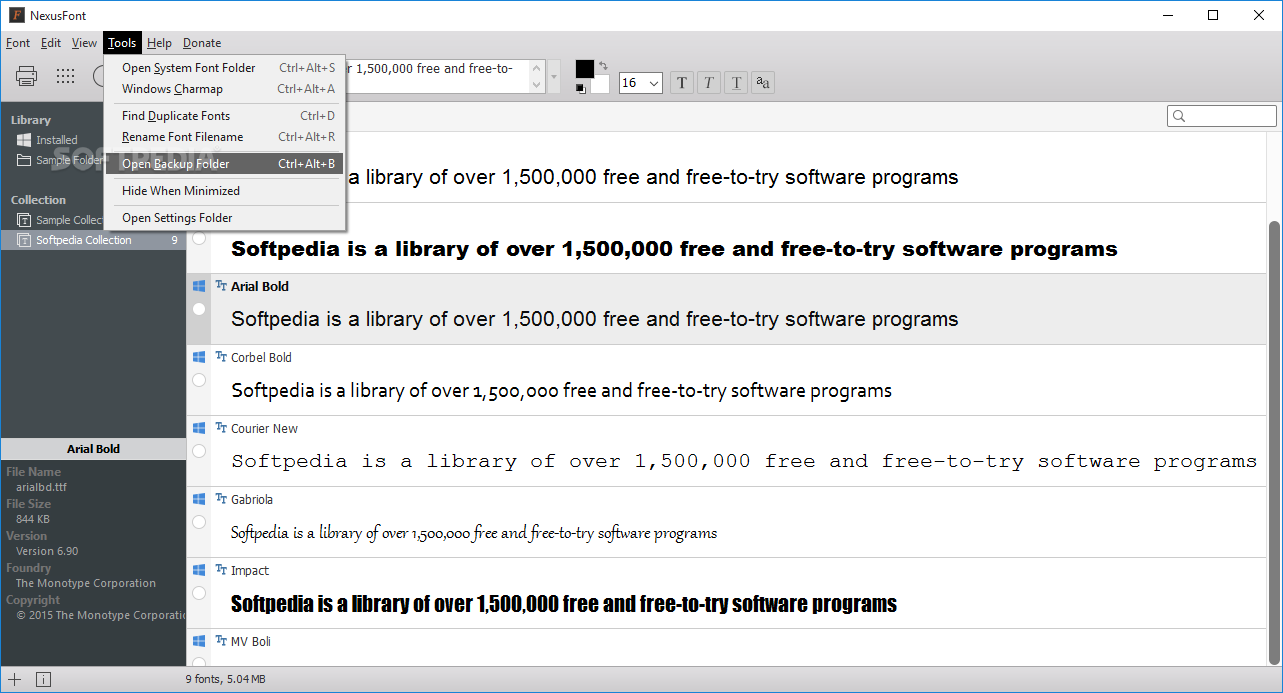Choose Open System Font Folder
The width and height of the screenshot is (1283, 693).
tap(225, 68)
